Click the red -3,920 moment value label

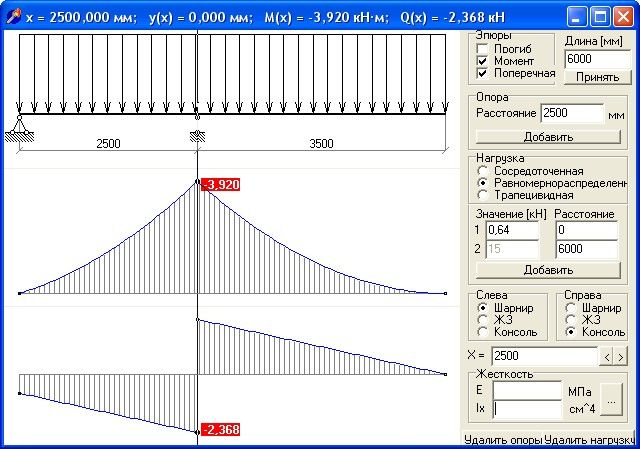pyautogui.click(x=220, y=185)
